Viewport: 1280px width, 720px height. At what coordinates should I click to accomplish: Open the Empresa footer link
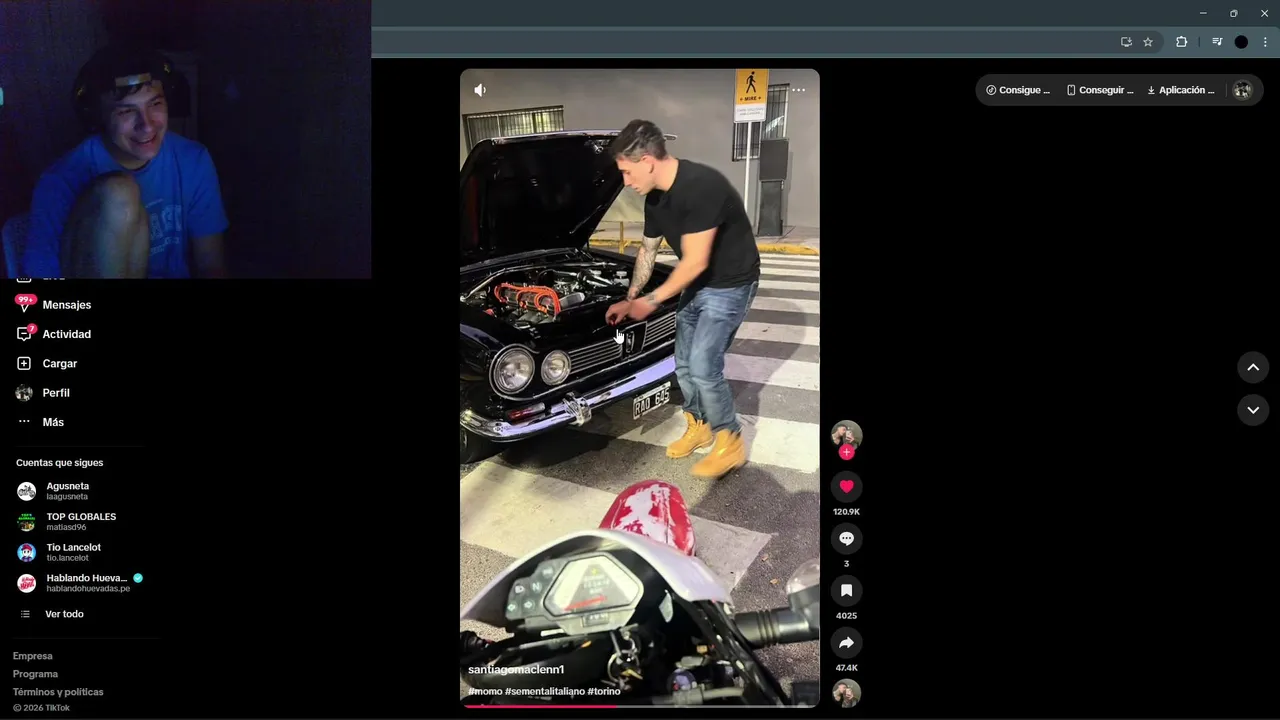coord(32,656)
